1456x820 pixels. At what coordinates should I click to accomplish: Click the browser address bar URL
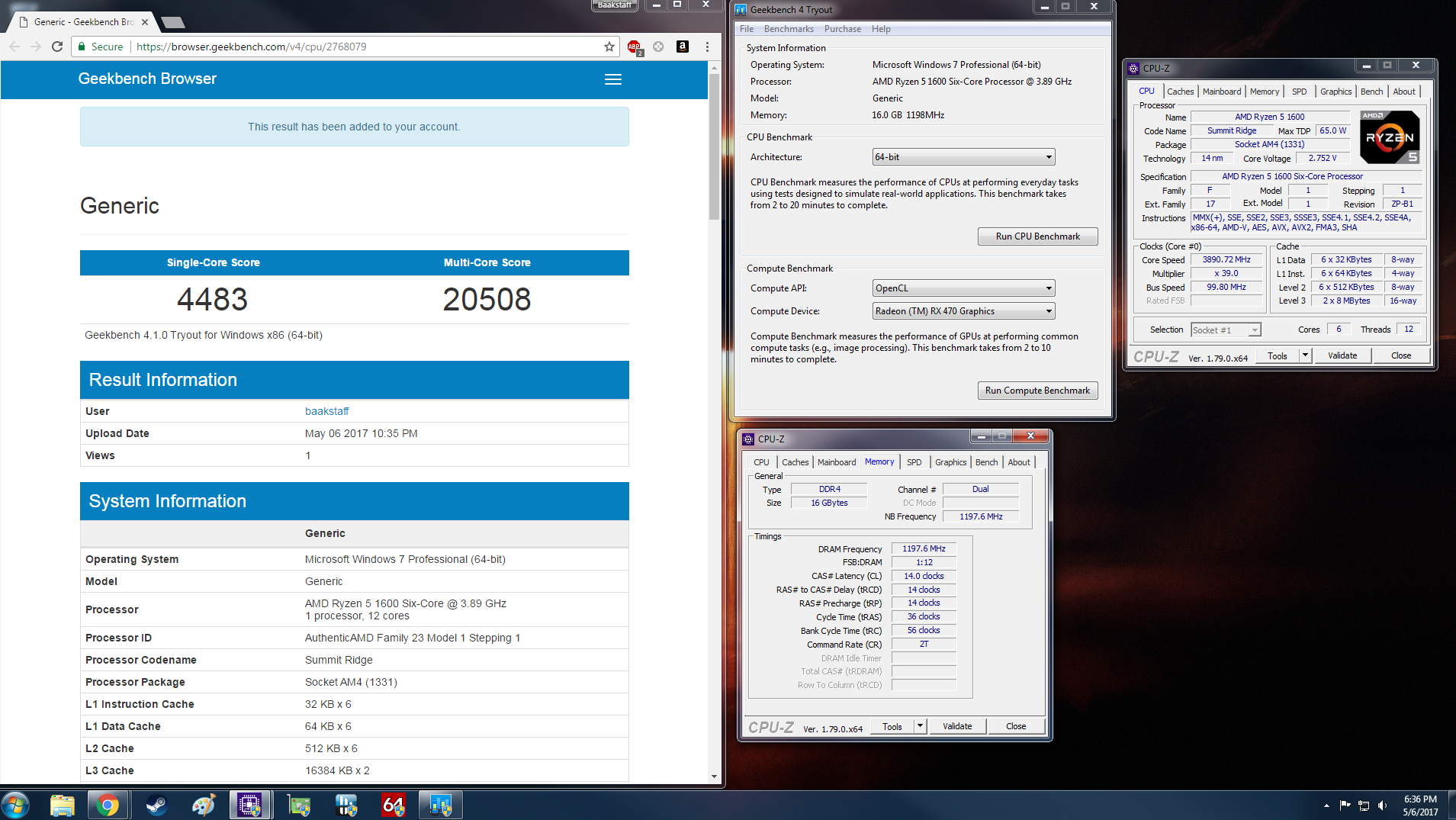251,47
